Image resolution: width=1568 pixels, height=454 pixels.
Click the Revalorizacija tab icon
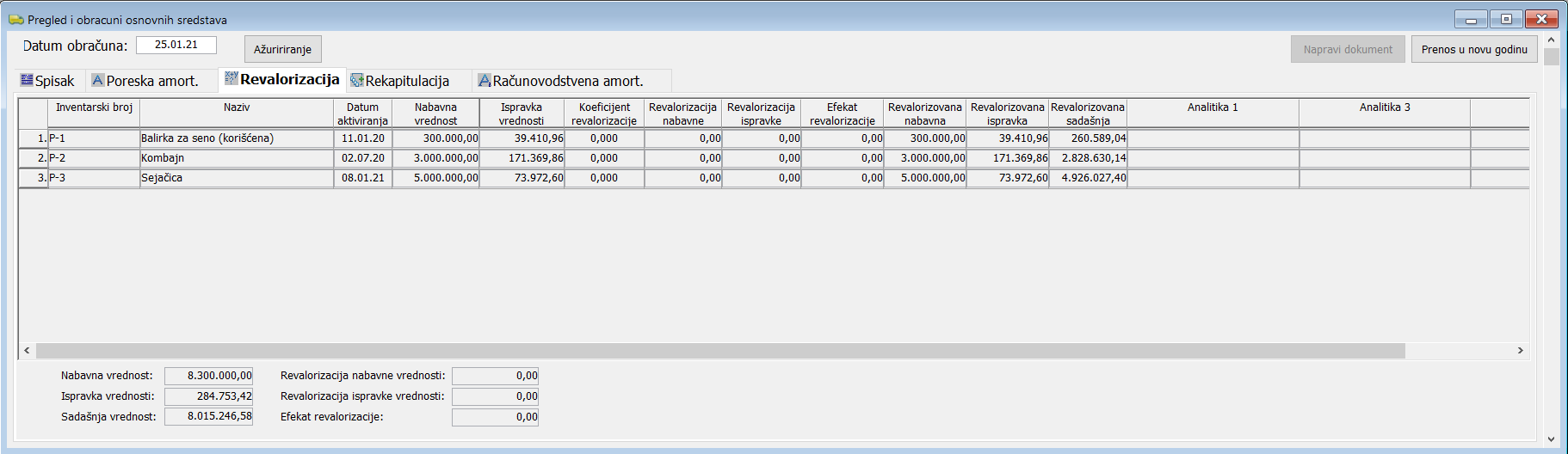tap(231, 78)
